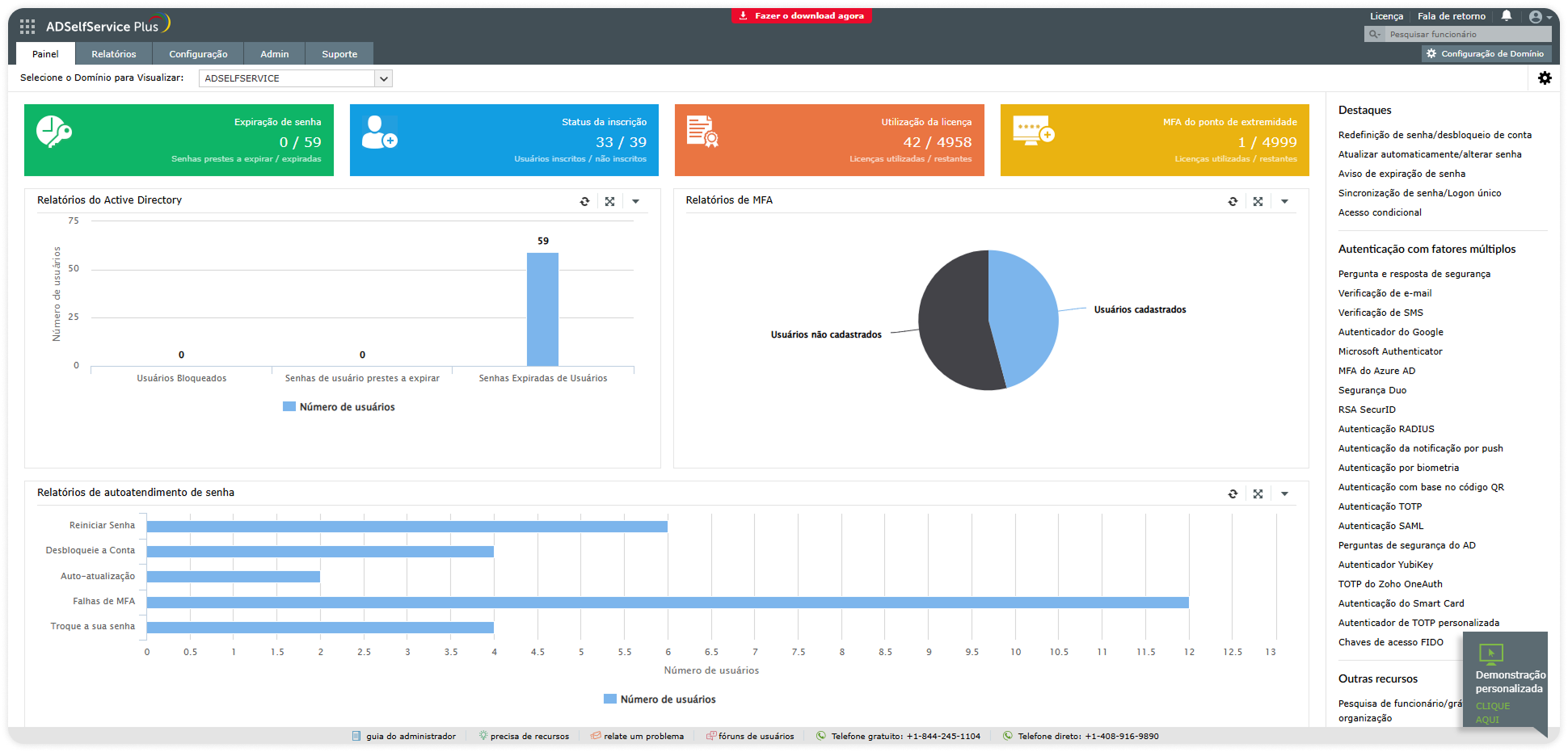The height and width of the screenshot is (752, 1568).
Task: Toggle Número de usuários legend in autoatendimento chart
Action: tap(660, 699)
